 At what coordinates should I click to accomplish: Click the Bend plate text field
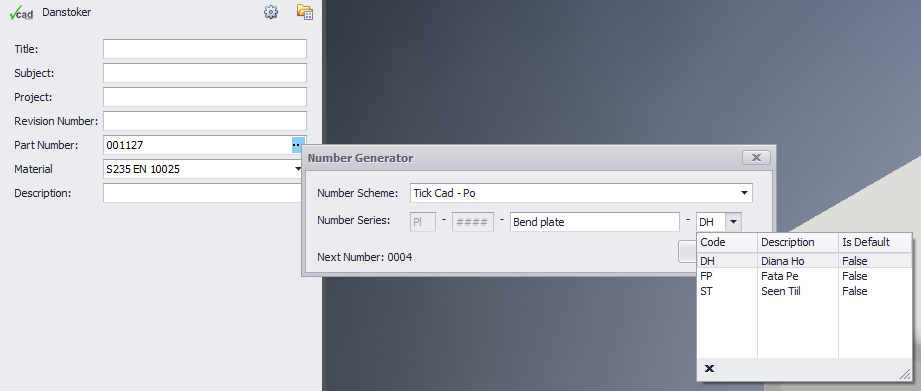pyautogui.click(x=595, y=222)
